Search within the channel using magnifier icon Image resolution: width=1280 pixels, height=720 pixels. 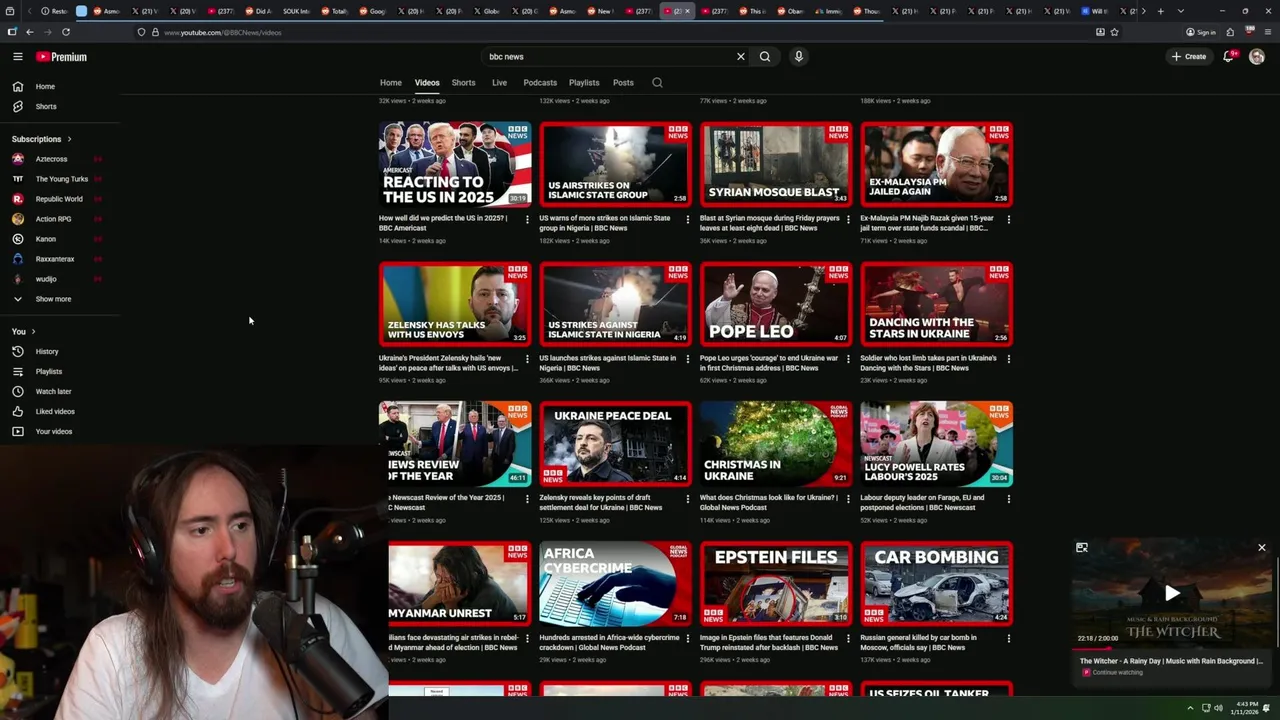pos(657,83)
